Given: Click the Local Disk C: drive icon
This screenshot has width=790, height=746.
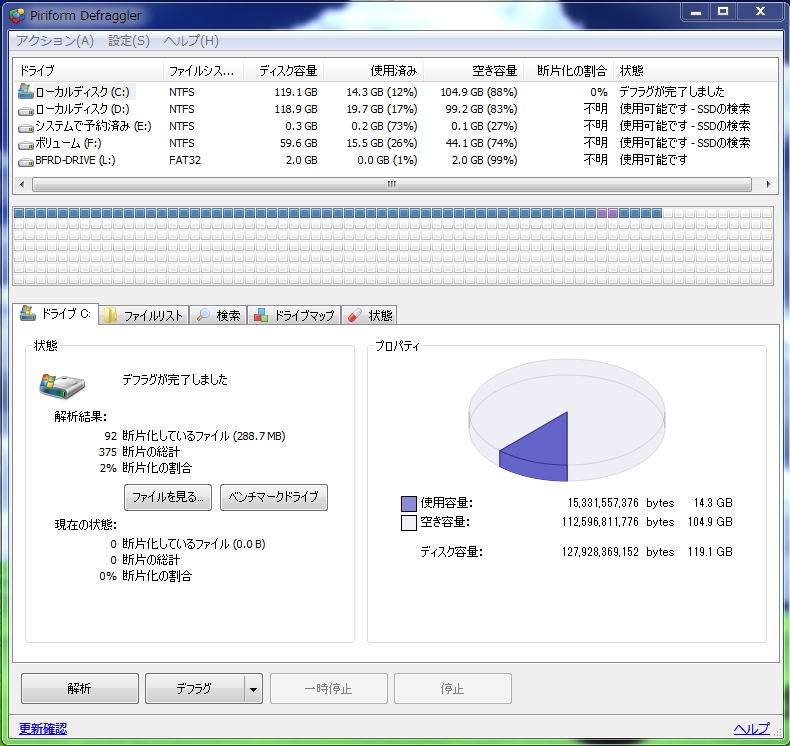Looking at the screenshot, I should point(25,91).
